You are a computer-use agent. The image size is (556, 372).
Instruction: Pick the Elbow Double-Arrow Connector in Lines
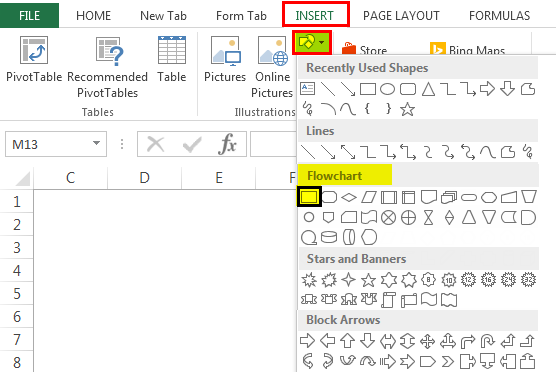coord(408,152)
